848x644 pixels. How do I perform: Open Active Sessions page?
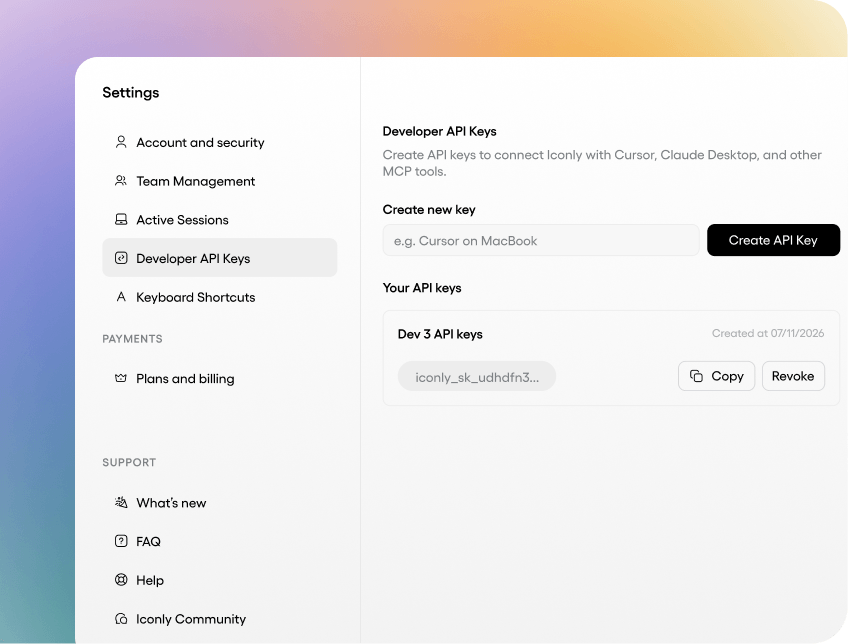click(x=220, y=220)
